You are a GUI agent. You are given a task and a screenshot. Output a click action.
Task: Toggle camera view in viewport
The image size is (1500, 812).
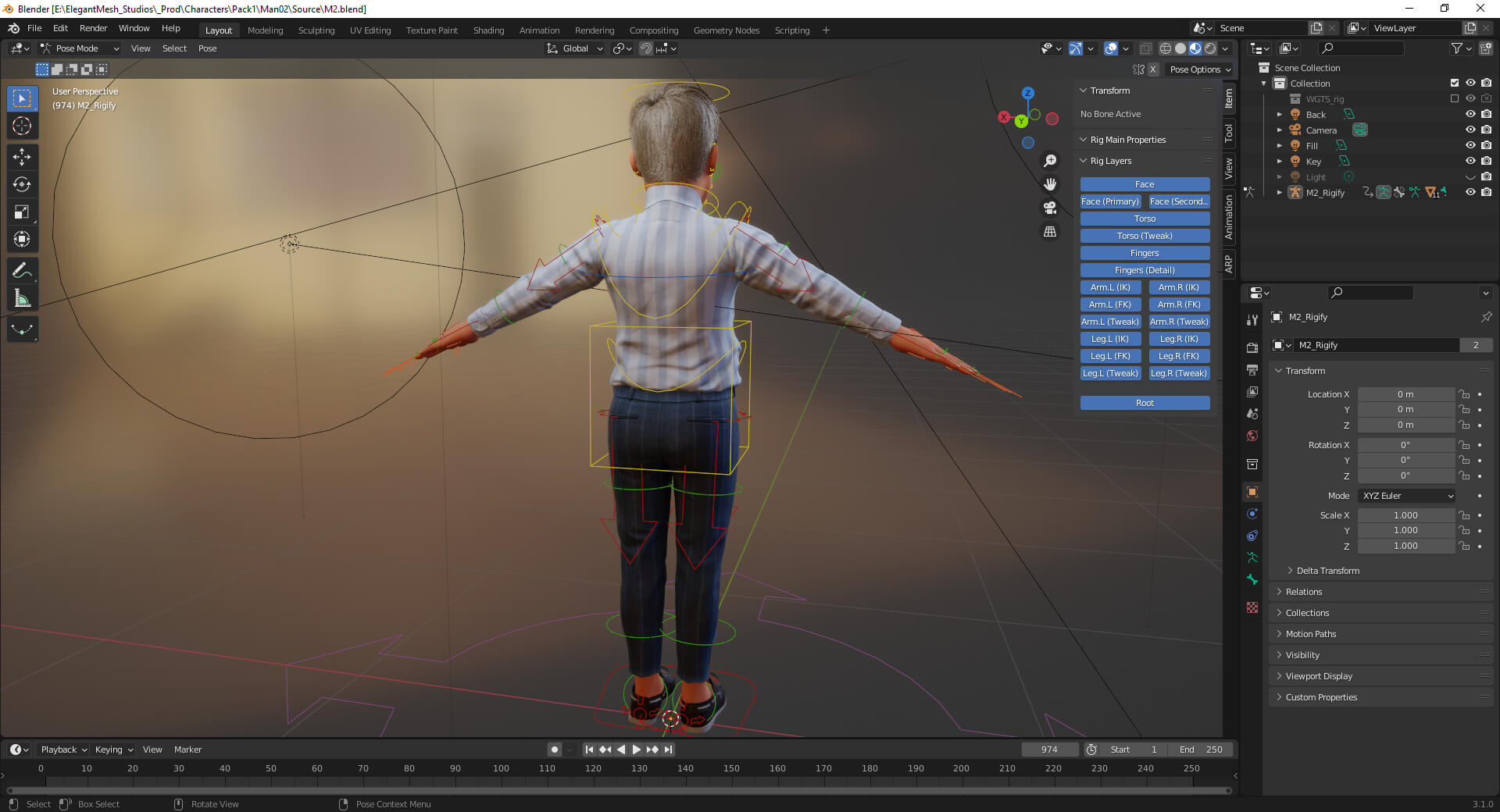click(1050, 208)
